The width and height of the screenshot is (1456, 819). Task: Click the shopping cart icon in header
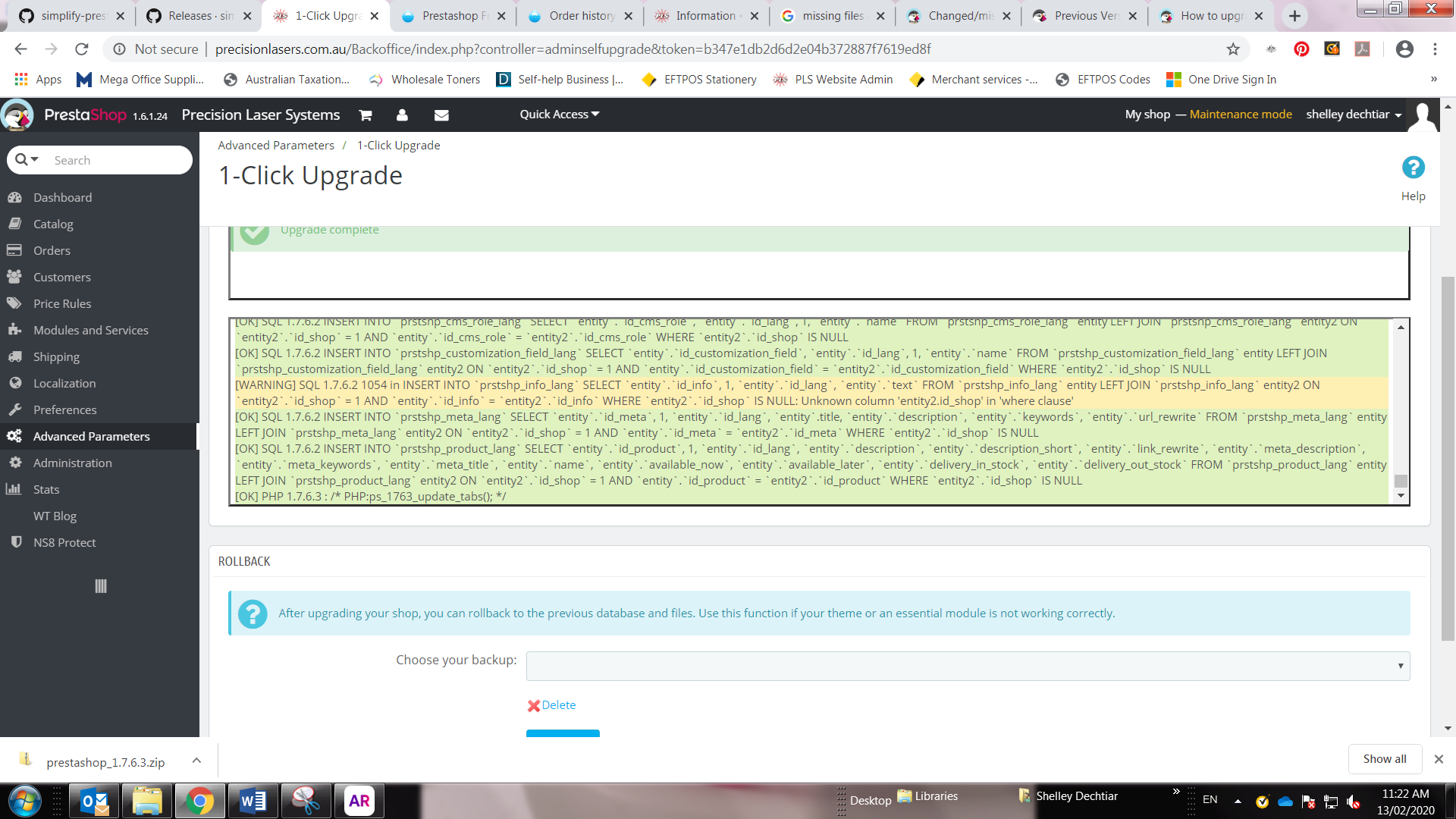point(366,115)
